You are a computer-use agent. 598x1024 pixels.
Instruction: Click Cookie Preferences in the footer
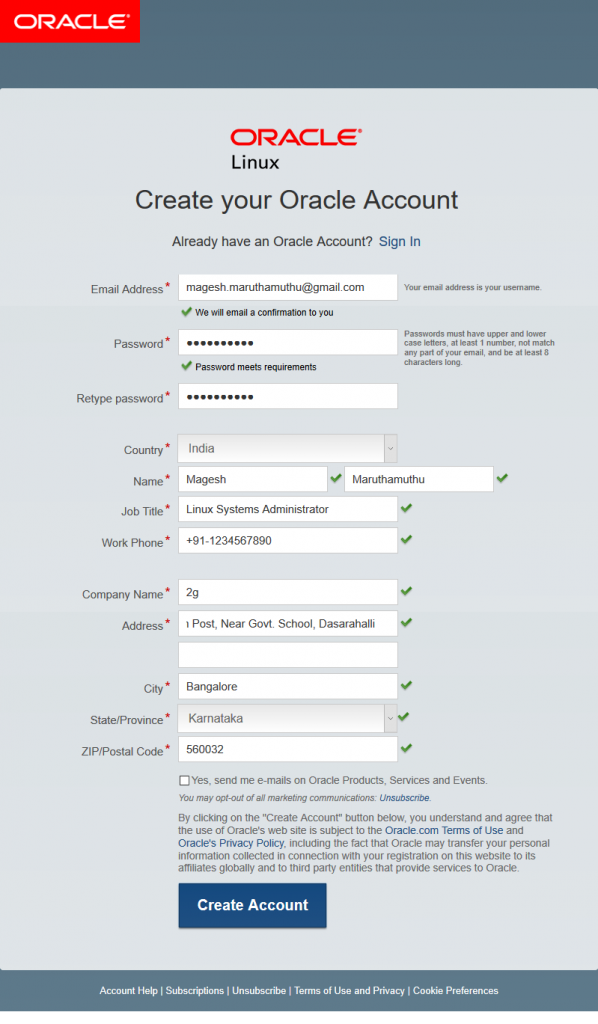(455, 990)
